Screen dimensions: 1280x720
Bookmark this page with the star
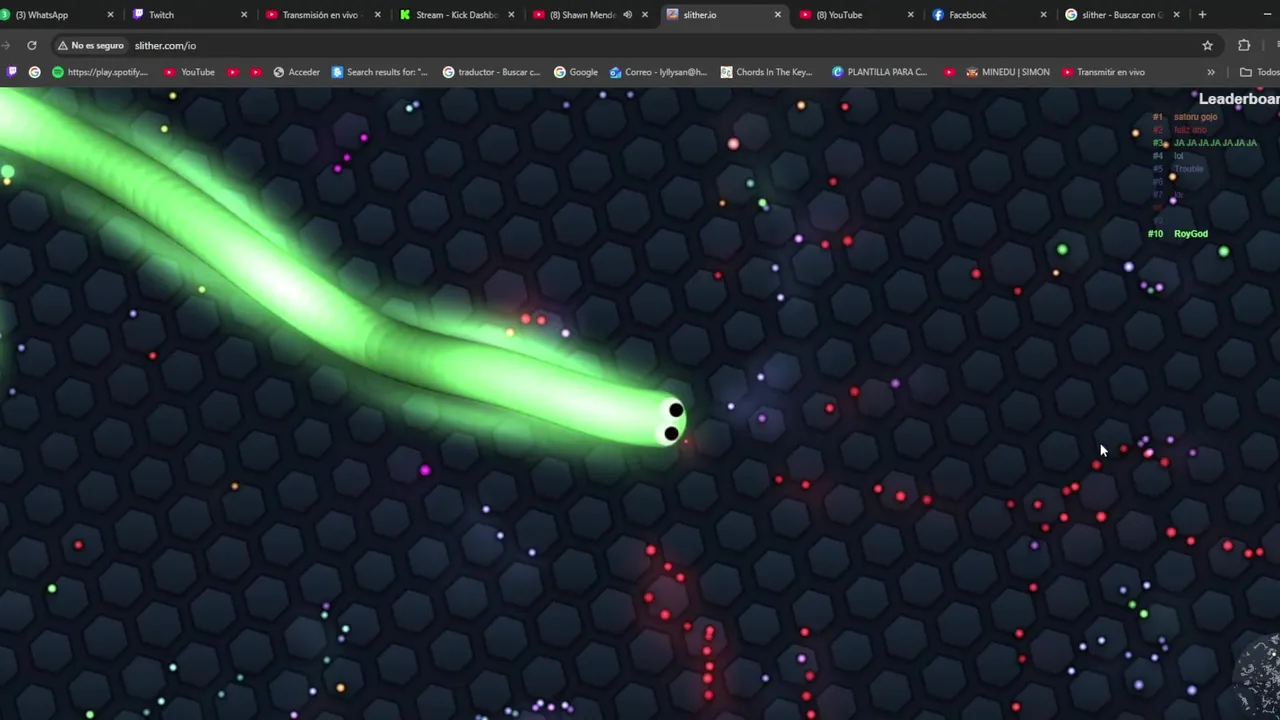pos(1207,45)
